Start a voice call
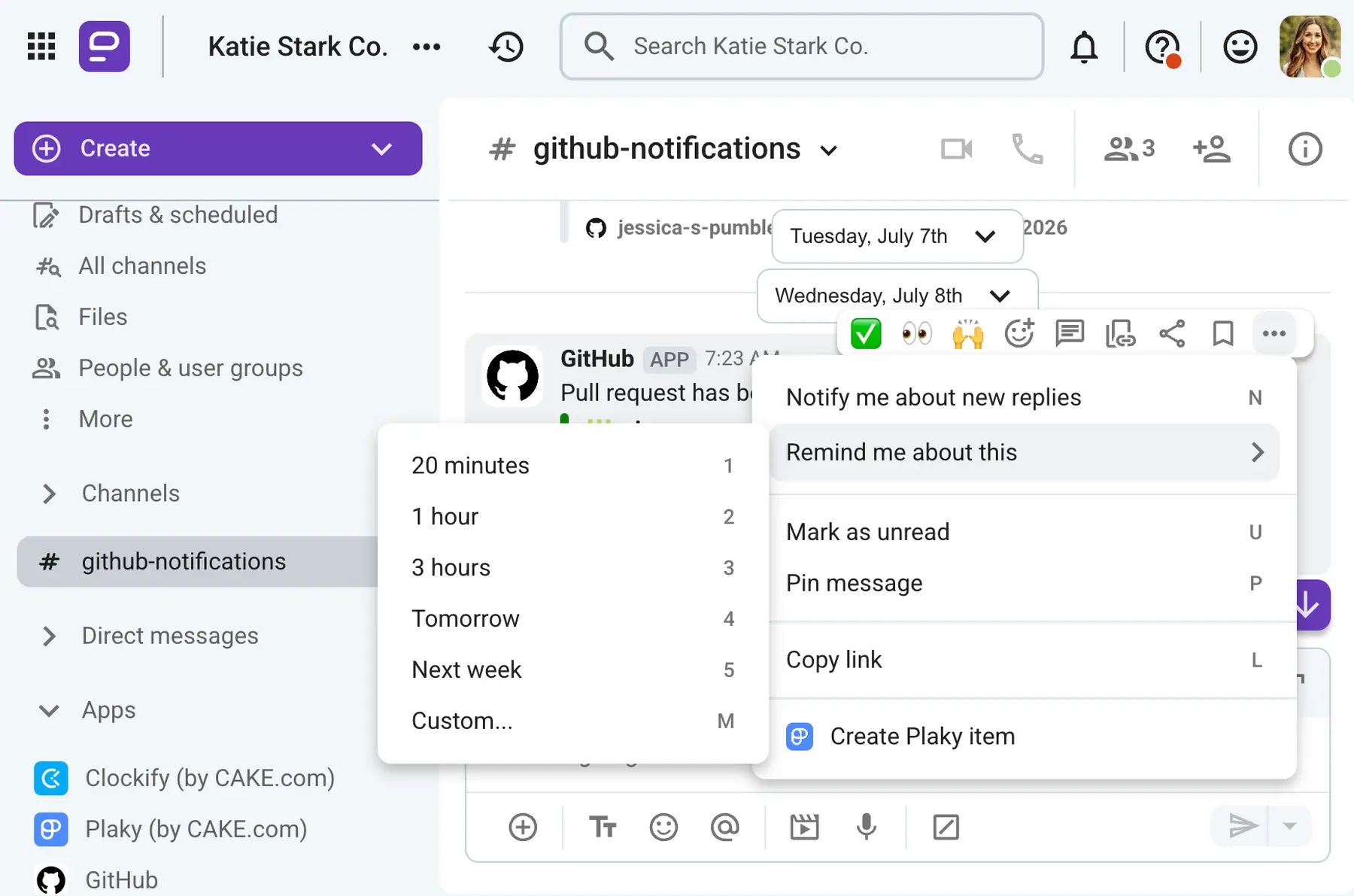 tap(1027, 149)
